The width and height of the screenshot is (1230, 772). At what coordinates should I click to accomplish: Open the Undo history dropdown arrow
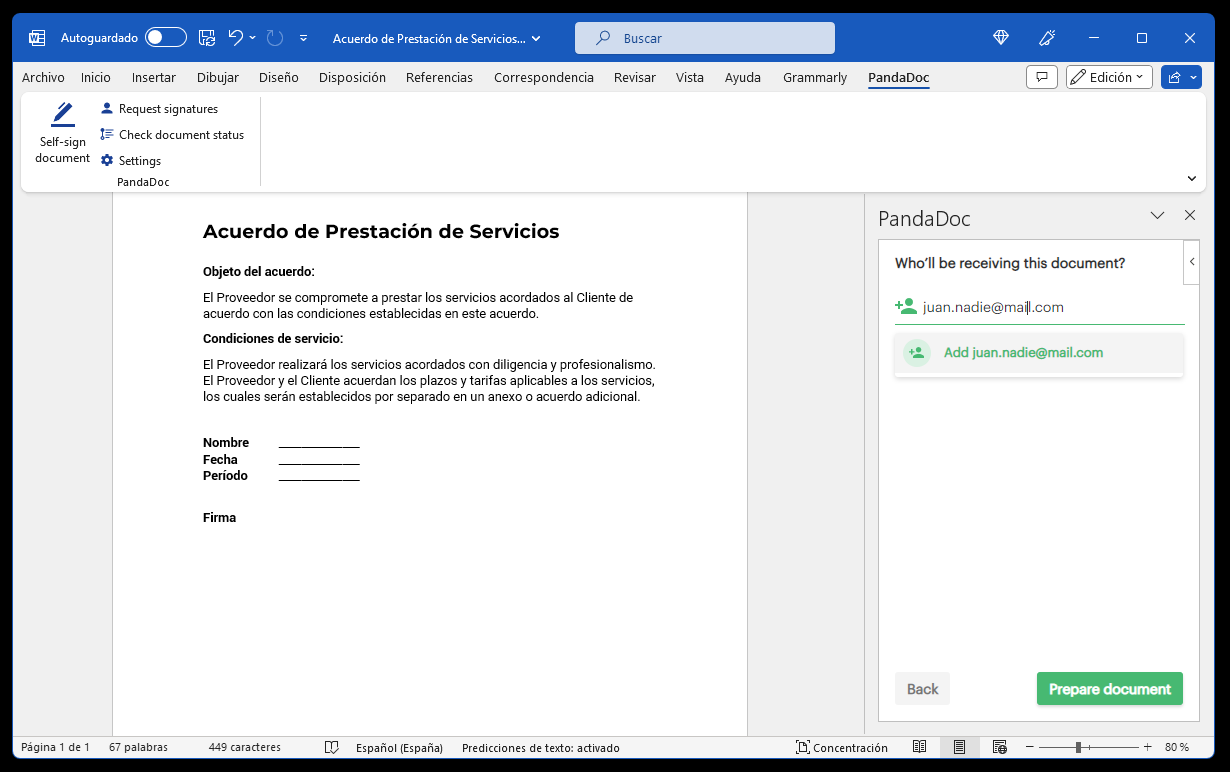(252, 38)
